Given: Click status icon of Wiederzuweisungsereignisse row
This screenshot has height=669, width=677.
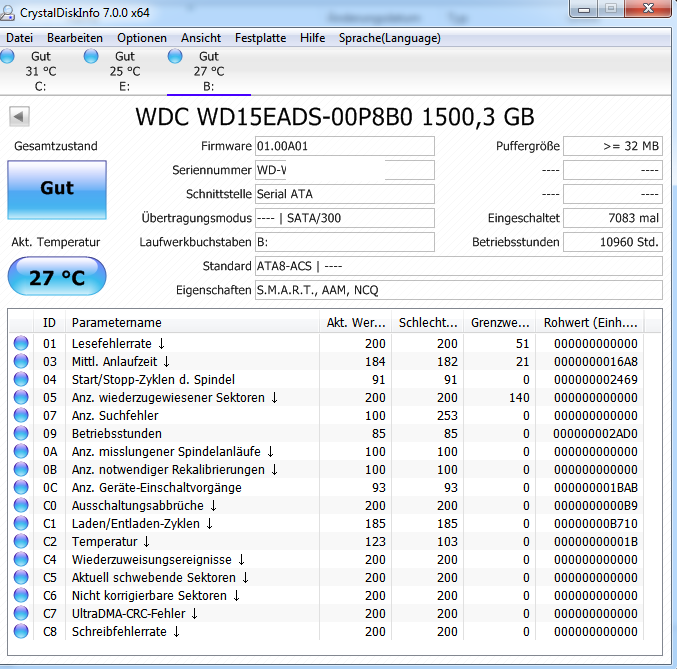Looking at the screenshot, I should pyautogui.click(x=21, y=559).
